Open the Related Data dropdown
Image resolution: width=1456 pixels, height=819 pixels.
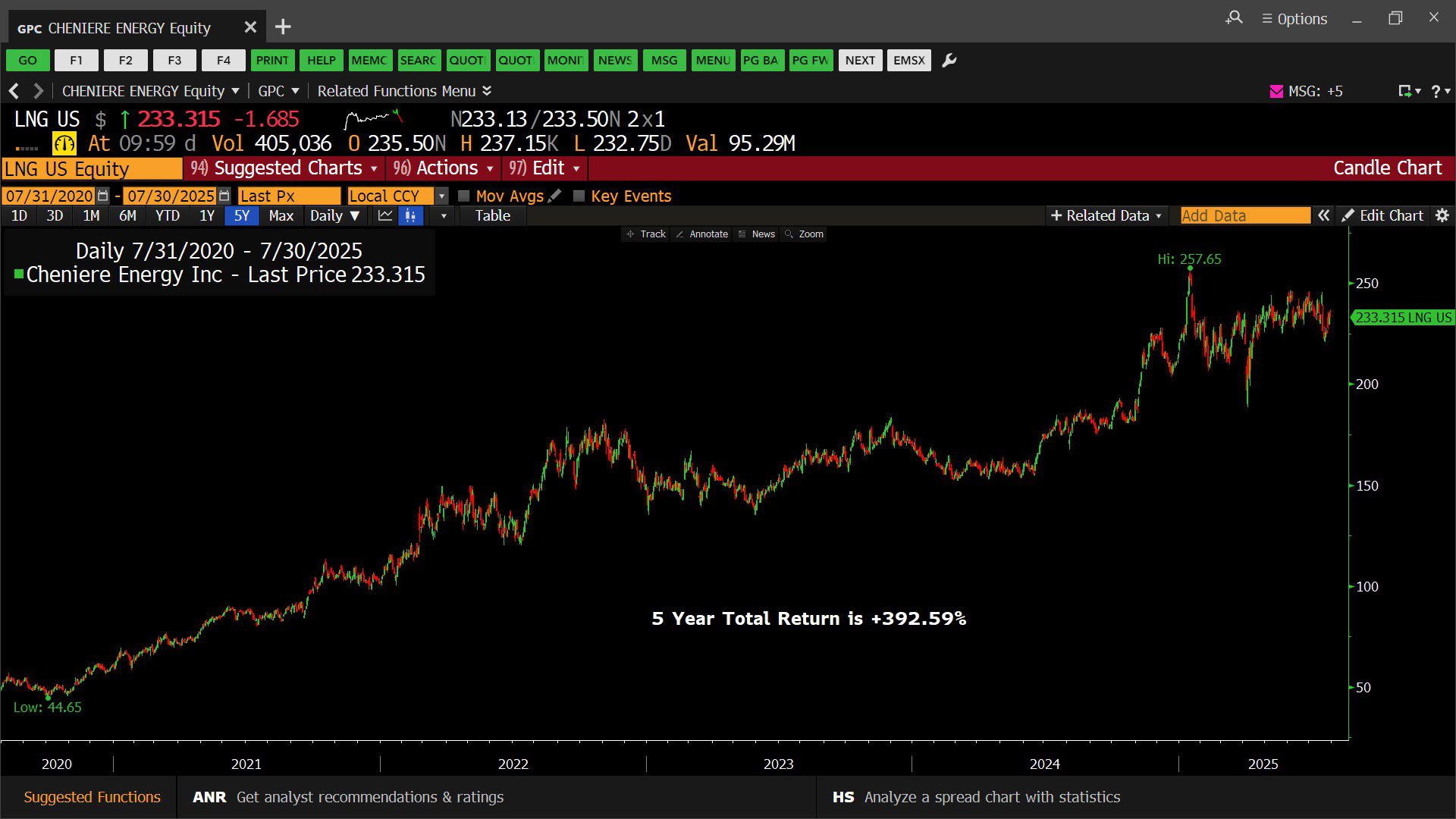pos(1106,215)
